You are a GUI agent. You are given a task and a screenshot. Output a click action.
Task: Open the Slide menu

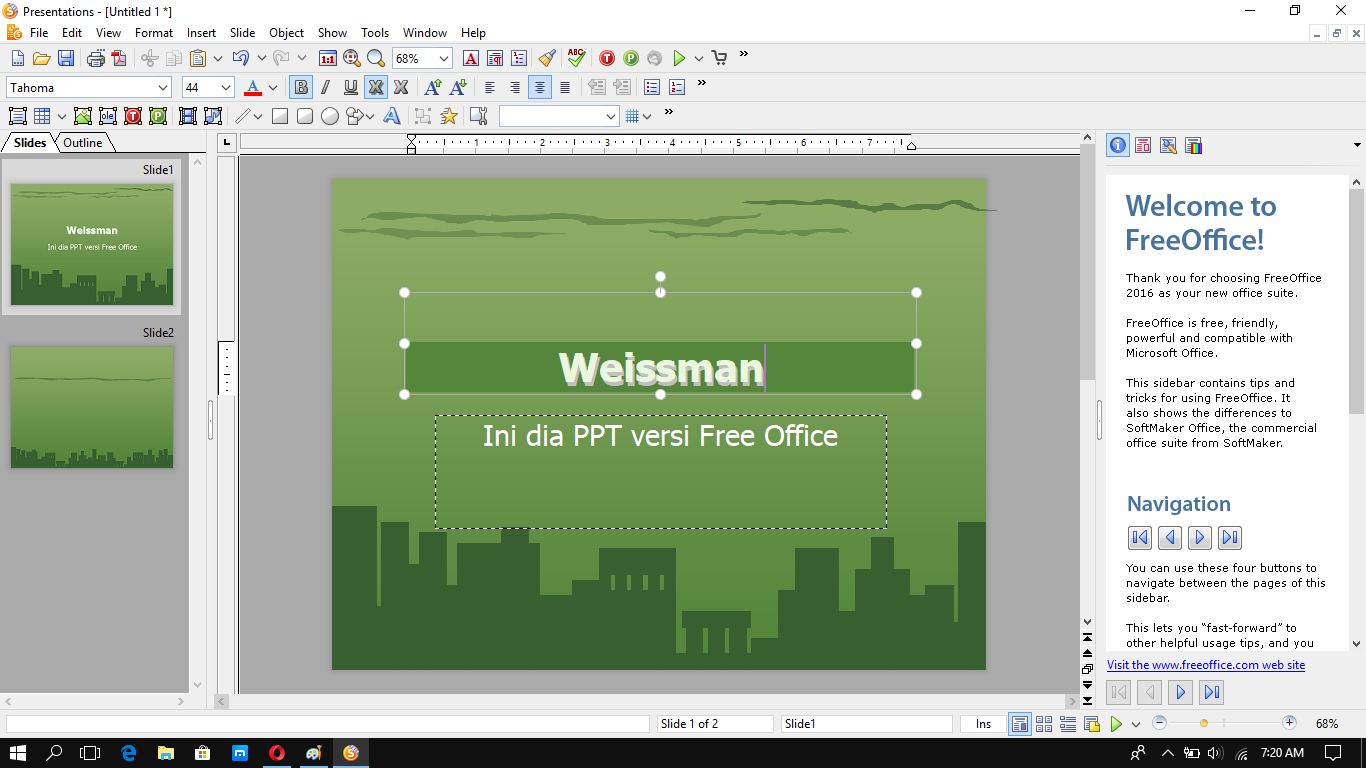(x=242, y=33)
